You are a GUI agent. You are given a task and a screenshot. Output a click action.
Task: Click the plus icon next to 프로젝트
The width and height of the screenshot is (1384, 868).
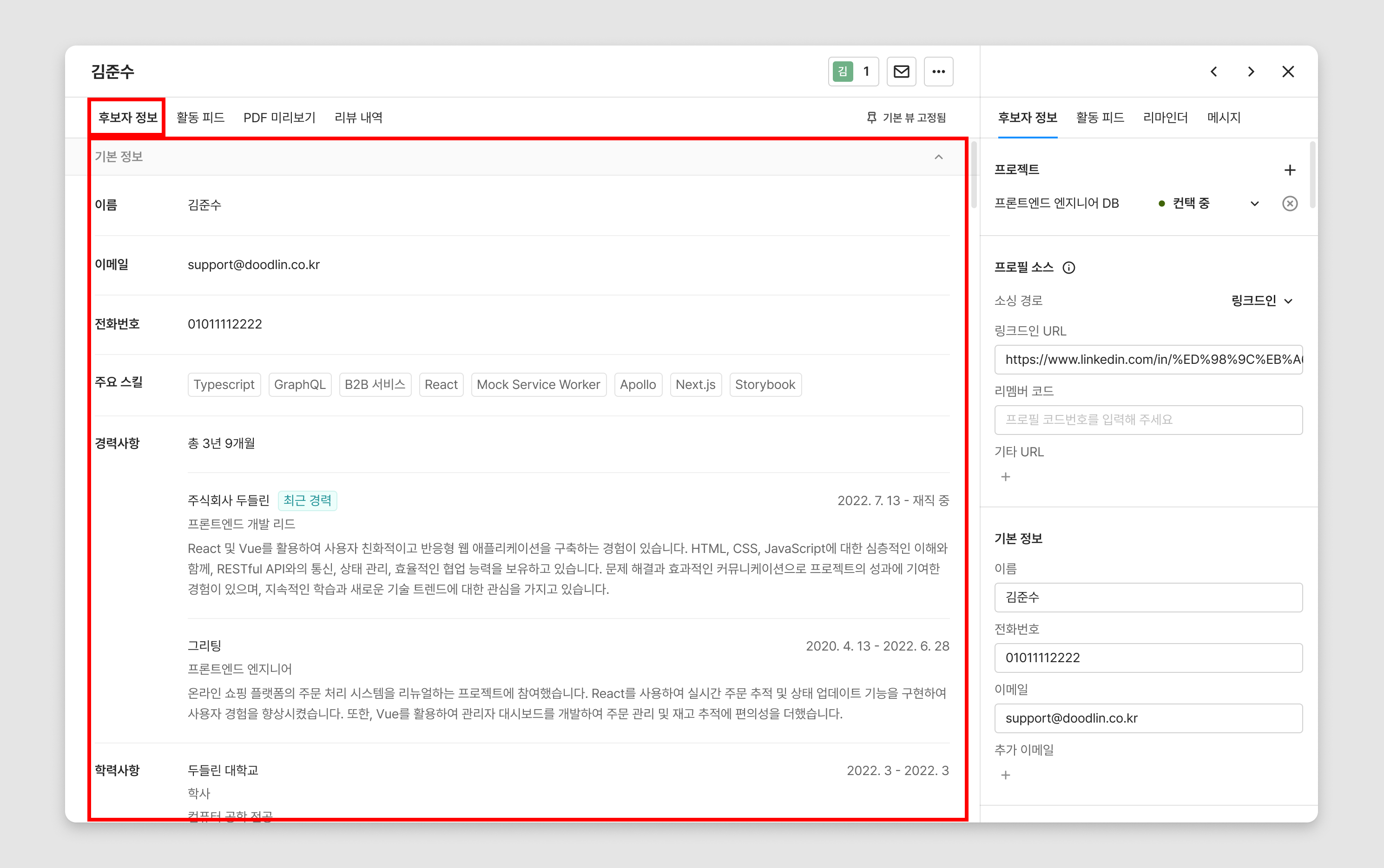(1290, 170)
